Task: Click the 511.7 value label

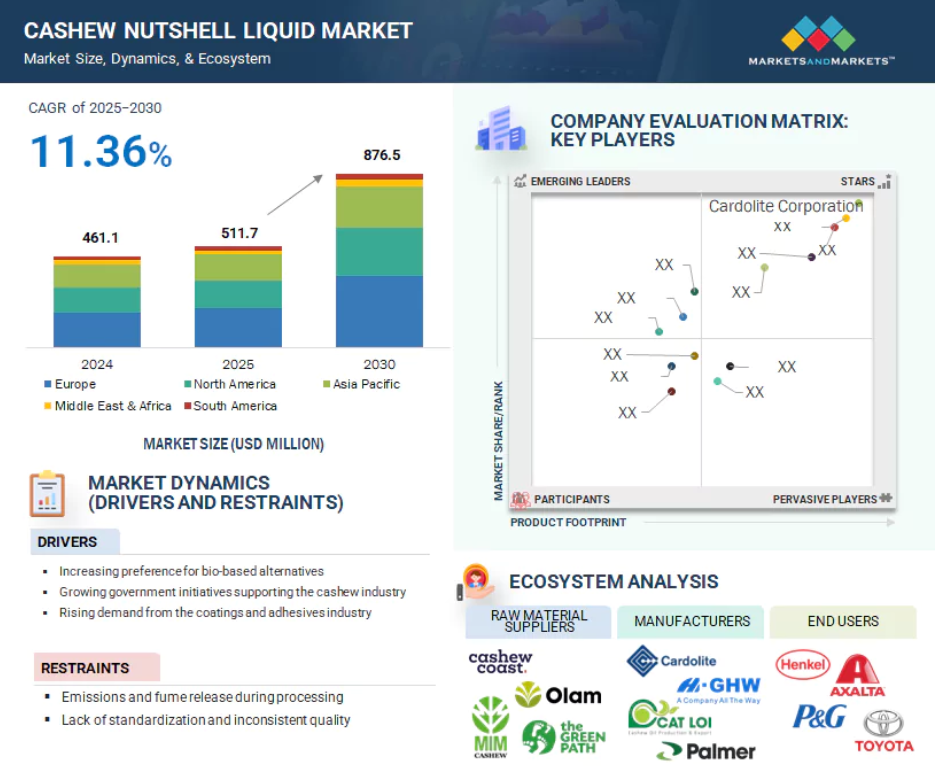Action: [239, 233]
